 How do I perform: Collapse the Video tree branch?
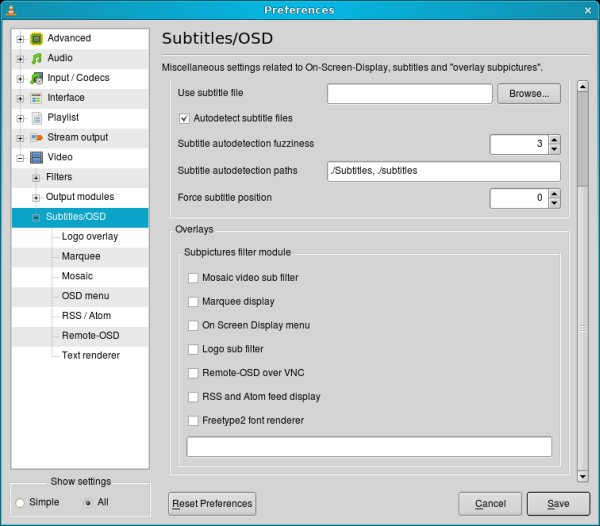(20, 158)
